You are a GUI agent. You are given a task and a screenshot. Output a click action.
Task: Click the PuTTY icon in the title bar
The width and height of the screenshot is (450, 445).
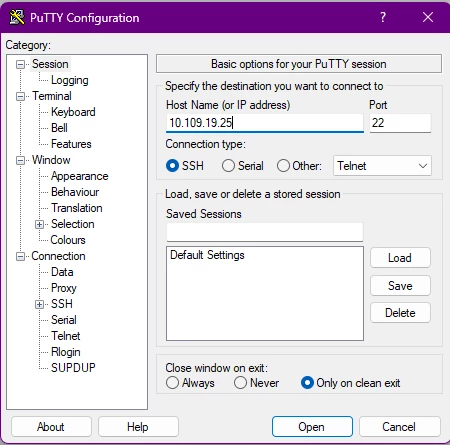point(17,17)
